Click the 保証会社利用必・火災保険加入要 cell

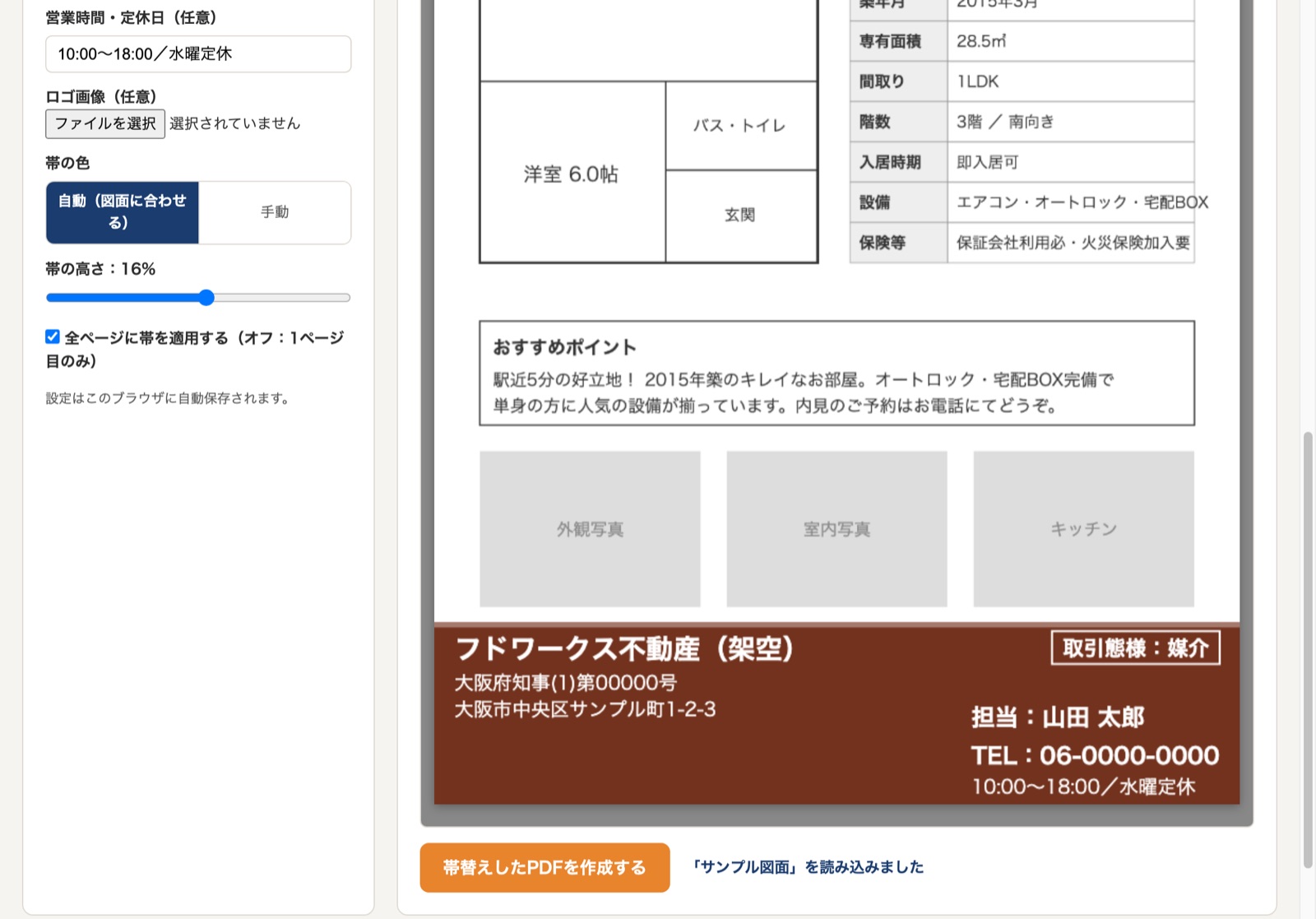click(1070, 243)
